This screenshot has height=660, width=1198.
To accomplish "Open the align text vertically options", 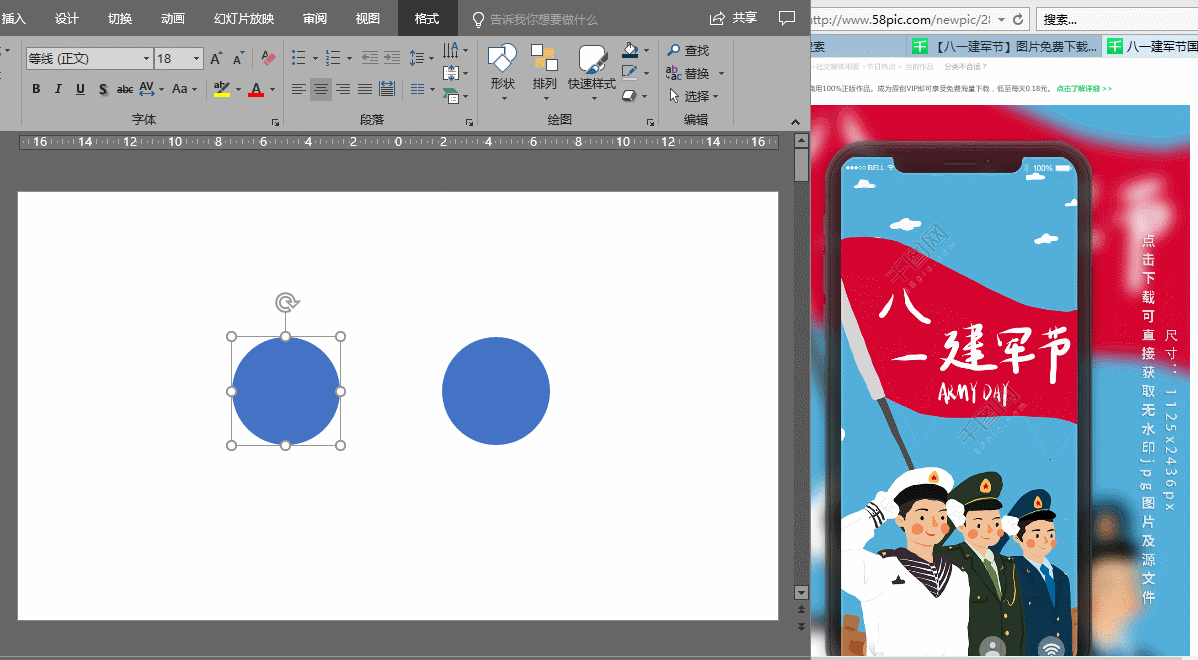I will [x=455, y=73].
